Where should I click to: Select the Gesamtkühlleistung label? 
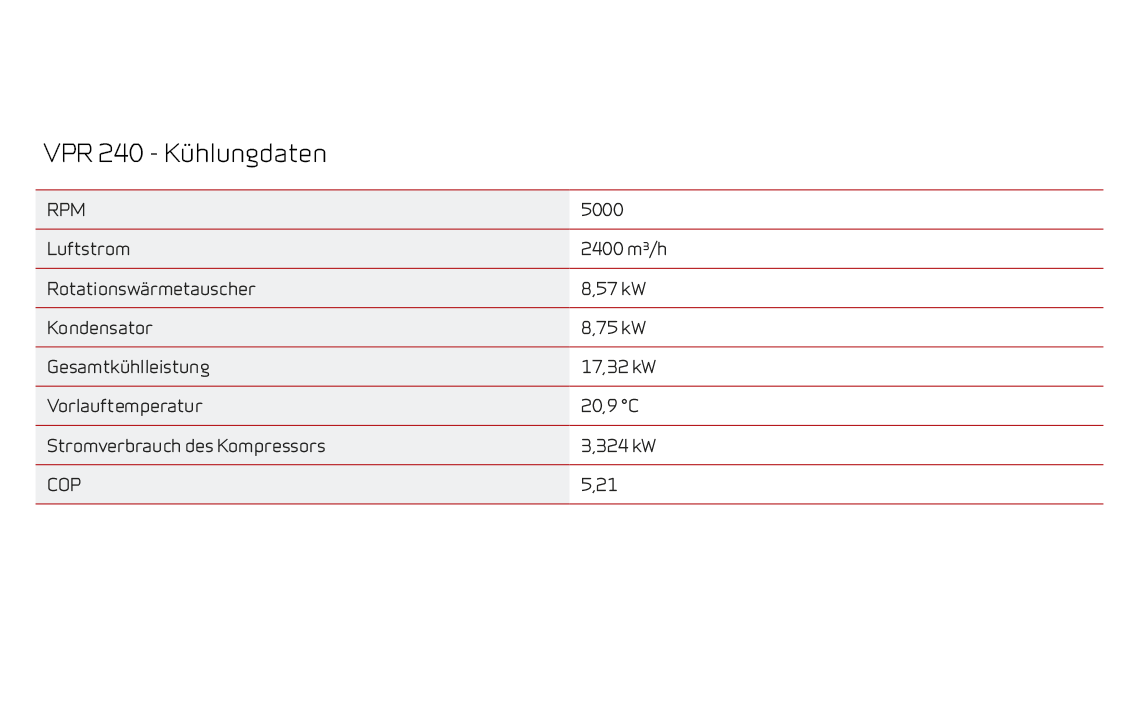[128, 367]
